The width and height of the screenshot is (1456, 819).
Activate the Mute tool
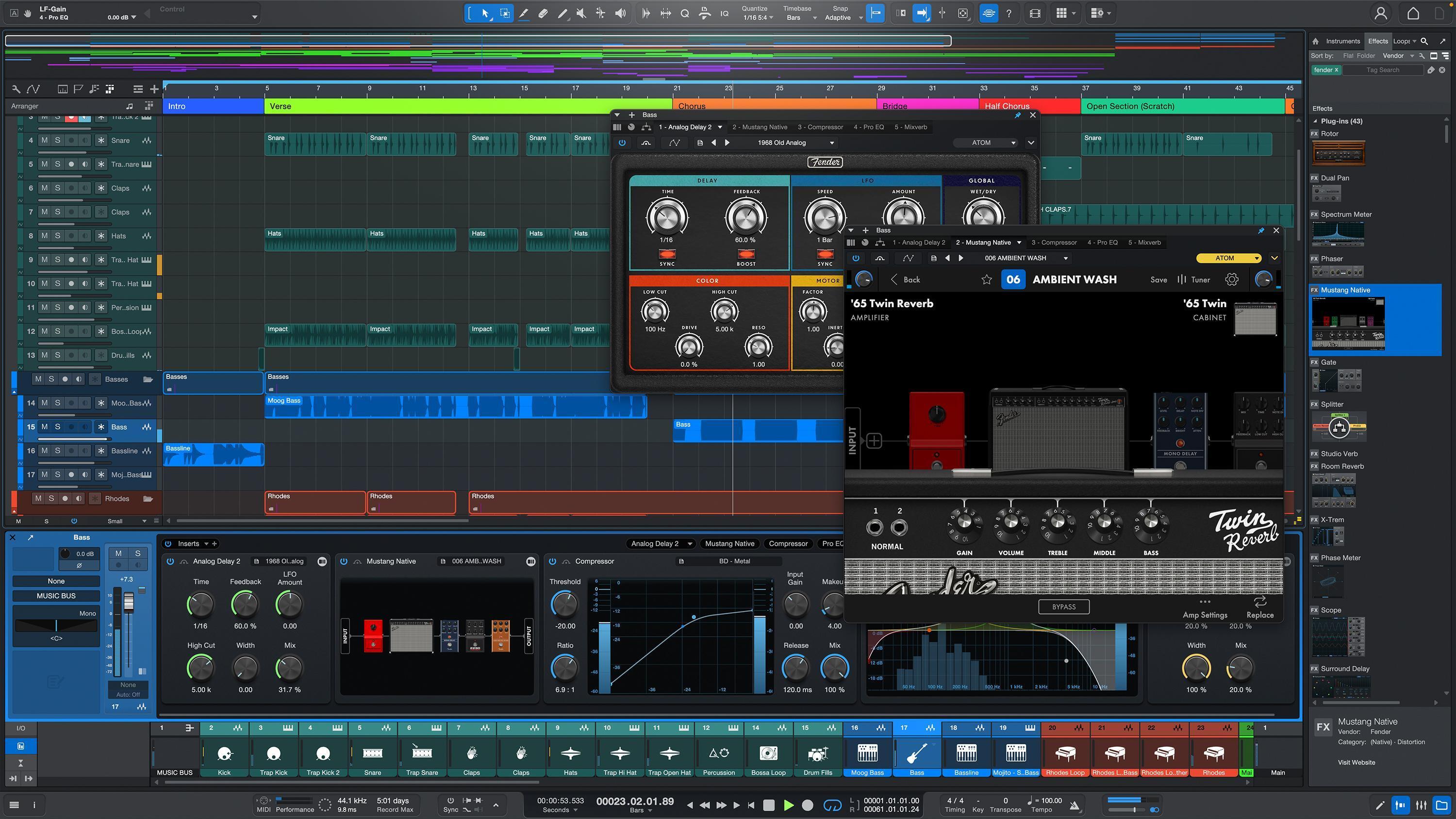581,13
